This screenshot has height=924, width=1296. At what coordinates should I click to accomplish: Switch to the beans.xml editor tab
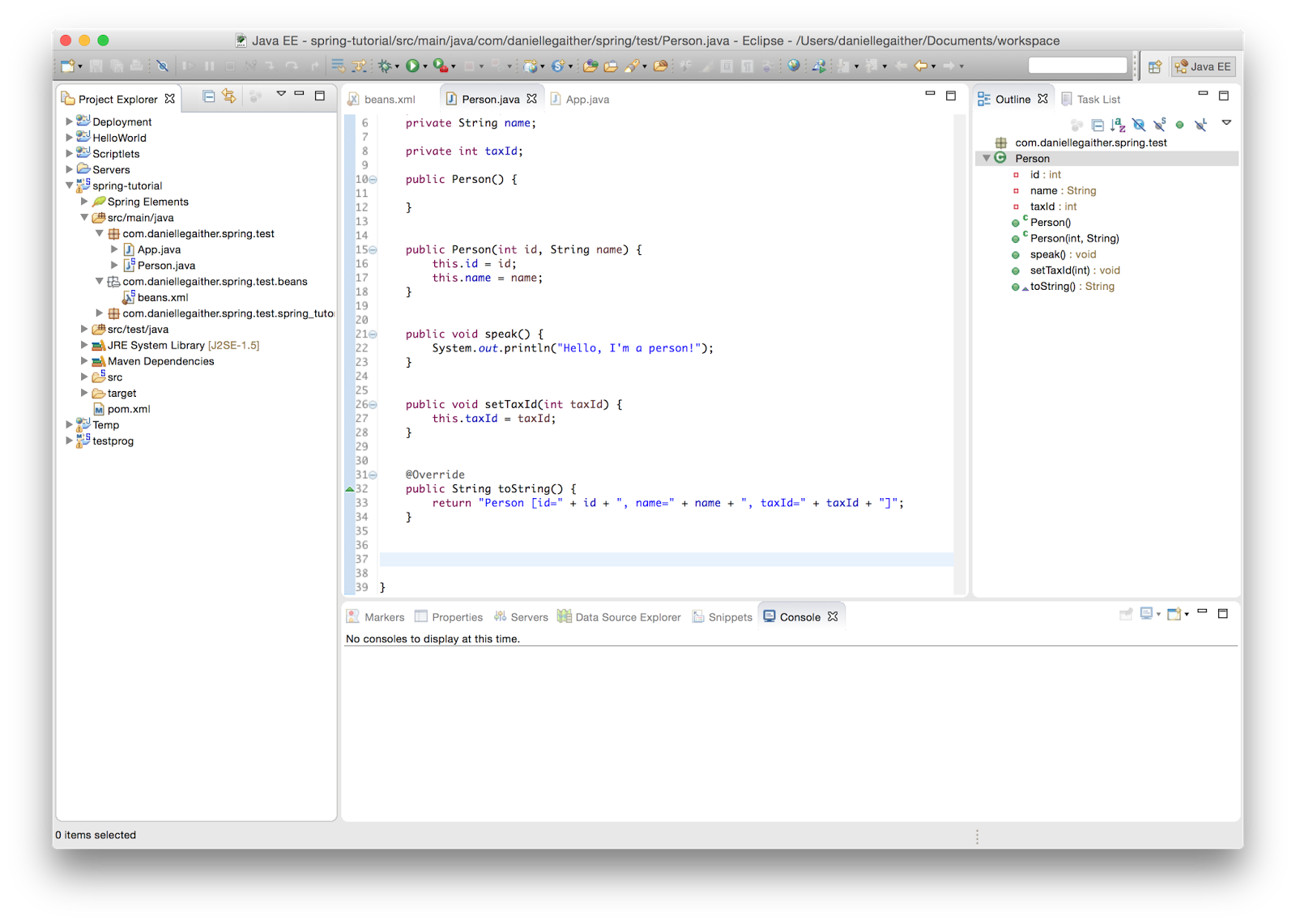pos(382,99)
